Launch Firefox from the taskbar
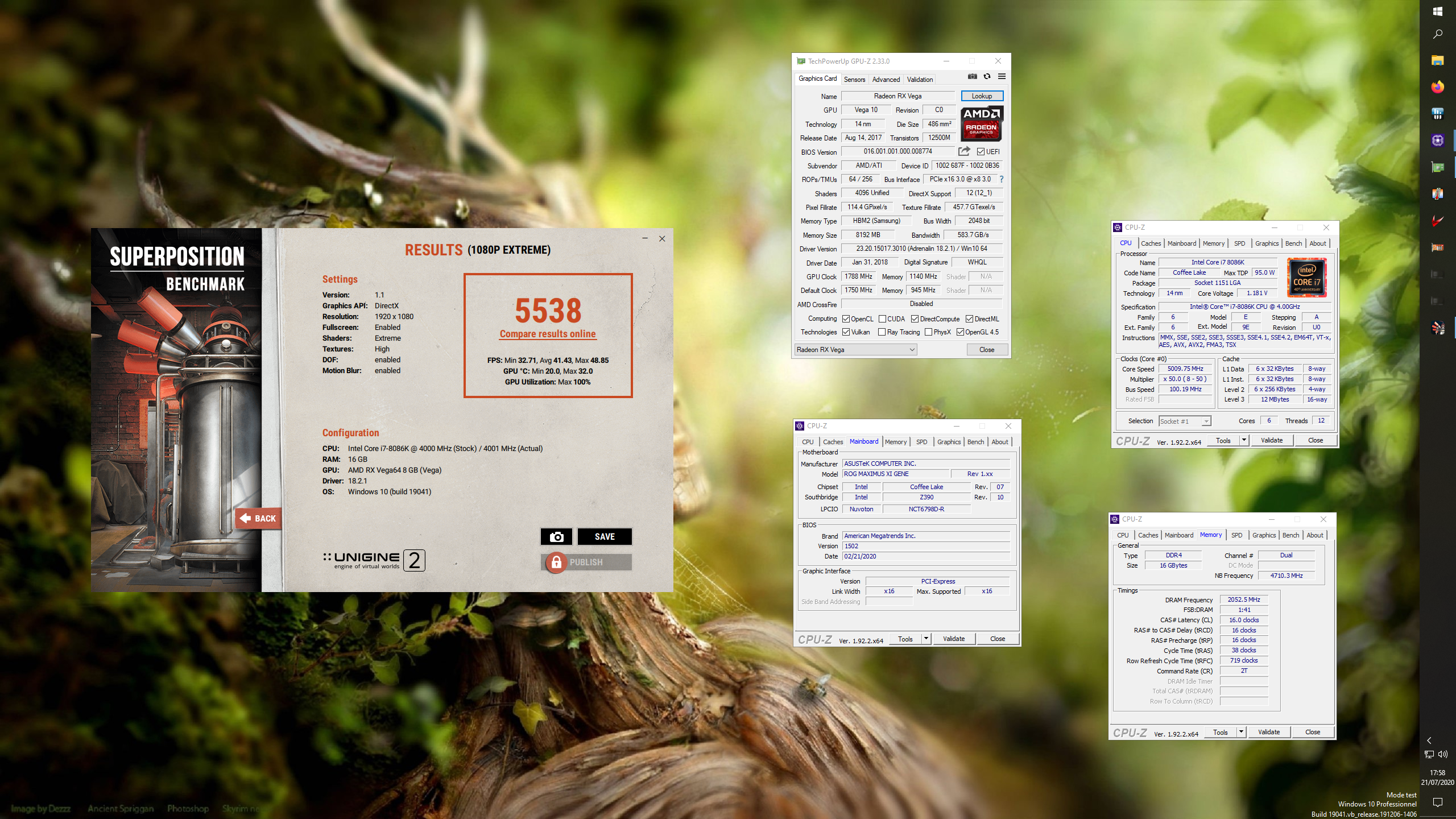The height and width of the screenshot is (819, 1456). tap(1438, 87)
